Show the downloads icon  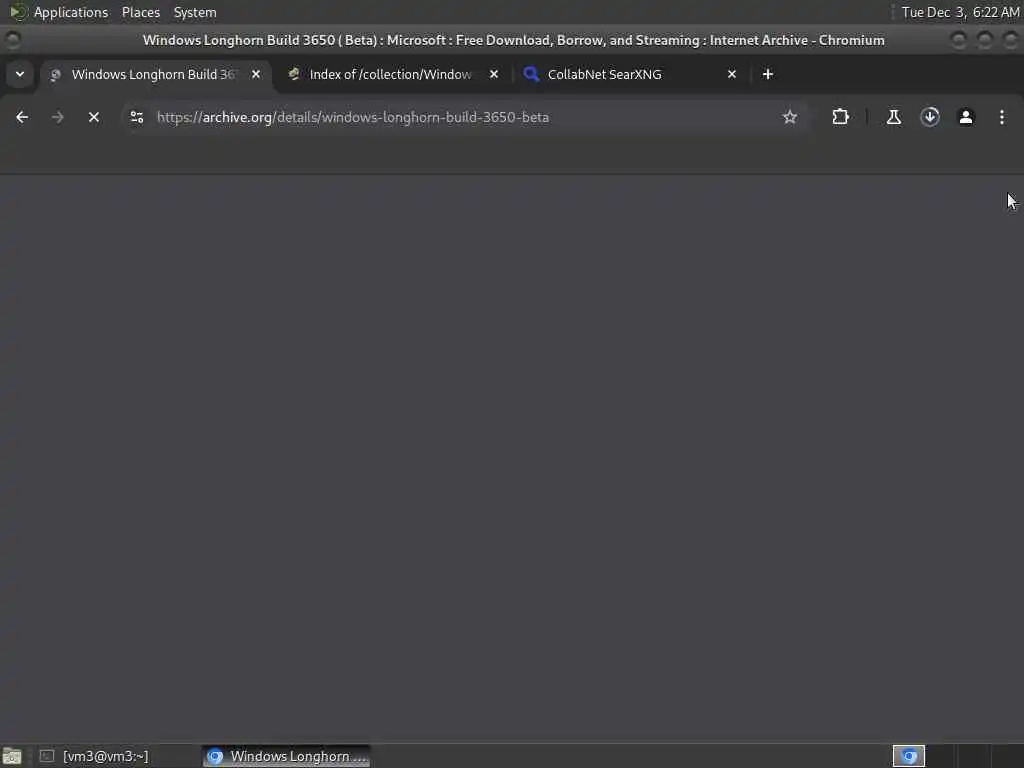(x=930, y=117)
